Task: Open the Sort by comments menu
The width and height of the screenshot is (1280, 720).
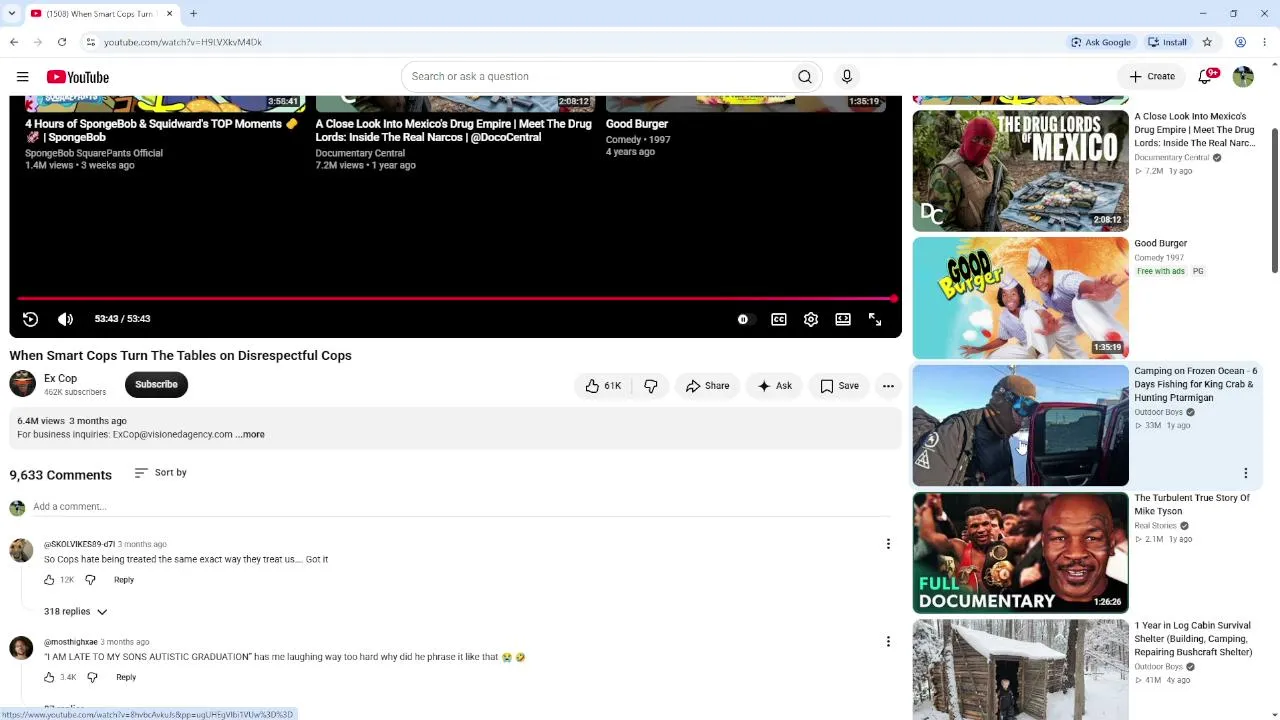Action: pyautogui.click(x=160, y=473)
